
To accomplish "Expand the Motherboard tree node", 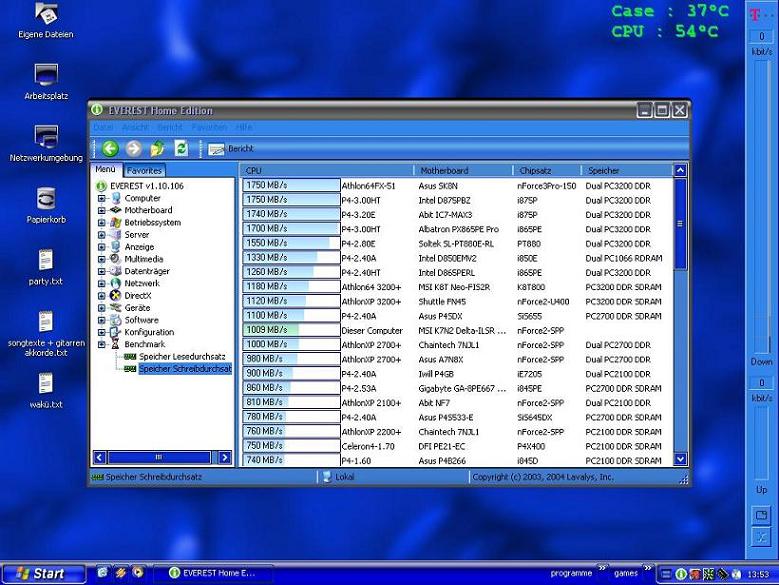I will coord(102,210).
